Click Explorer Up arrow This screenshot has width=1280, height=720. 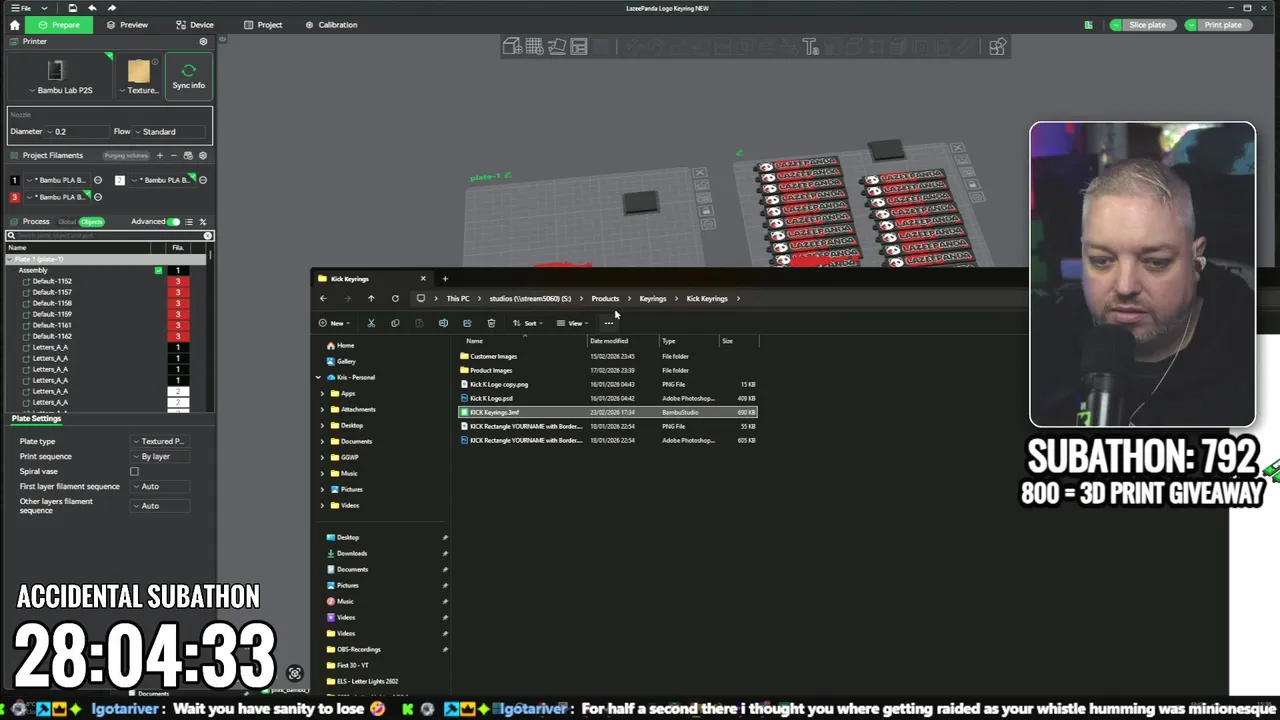point(371,298)
